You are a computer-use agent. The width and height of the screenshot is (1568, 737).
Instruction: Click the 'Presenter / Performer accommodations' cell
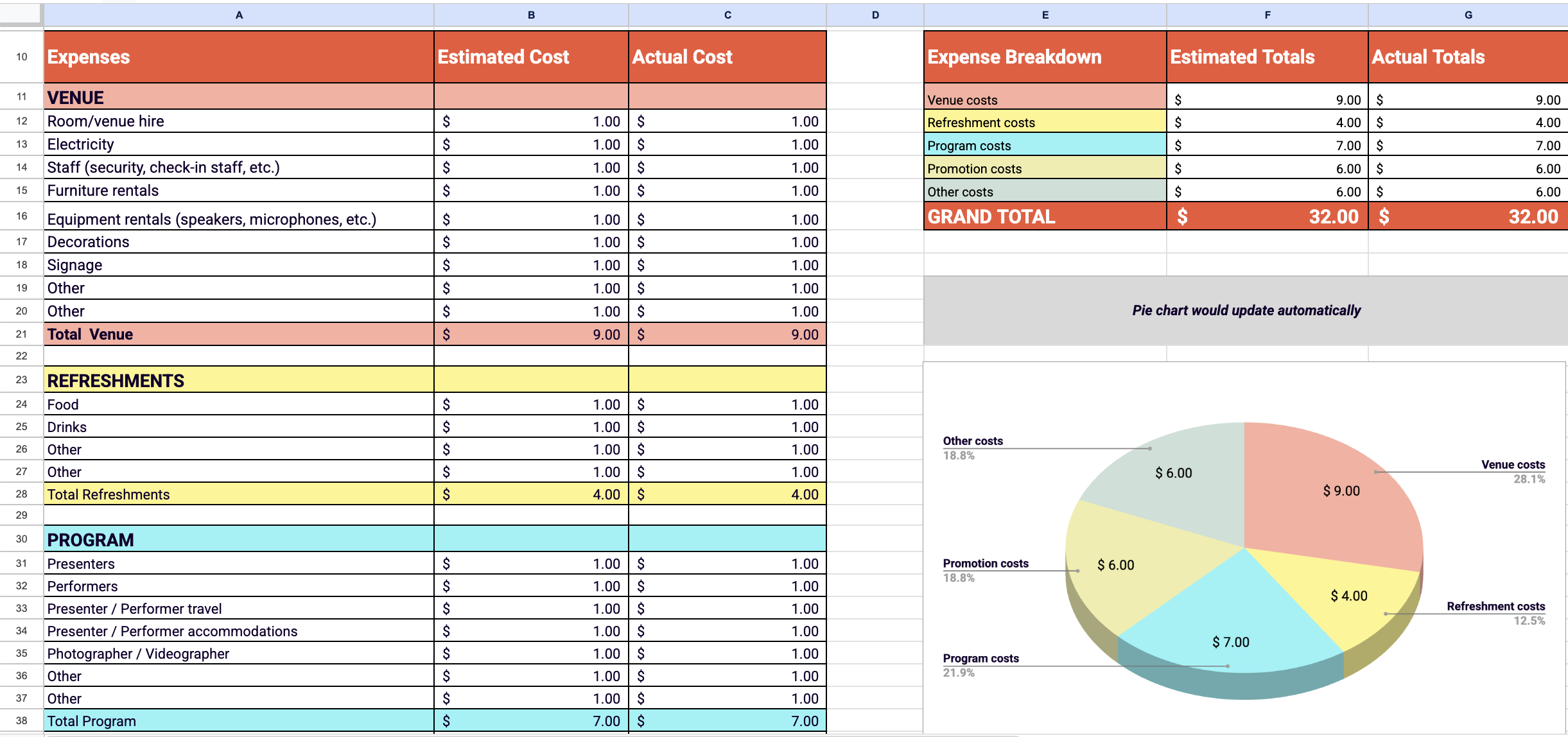pos(239,631)
